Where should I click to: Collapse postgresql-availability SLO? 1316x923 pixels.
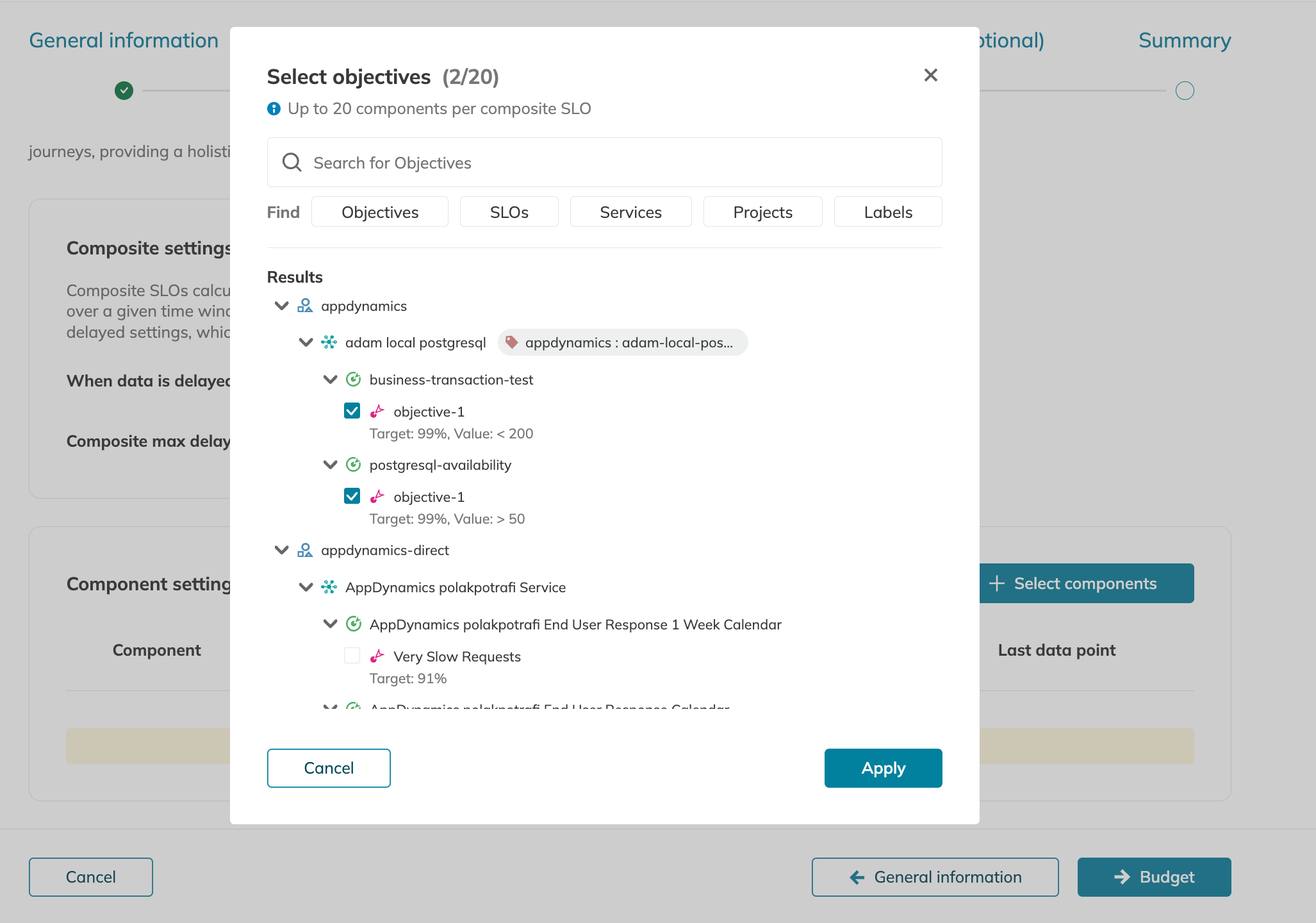330,465
